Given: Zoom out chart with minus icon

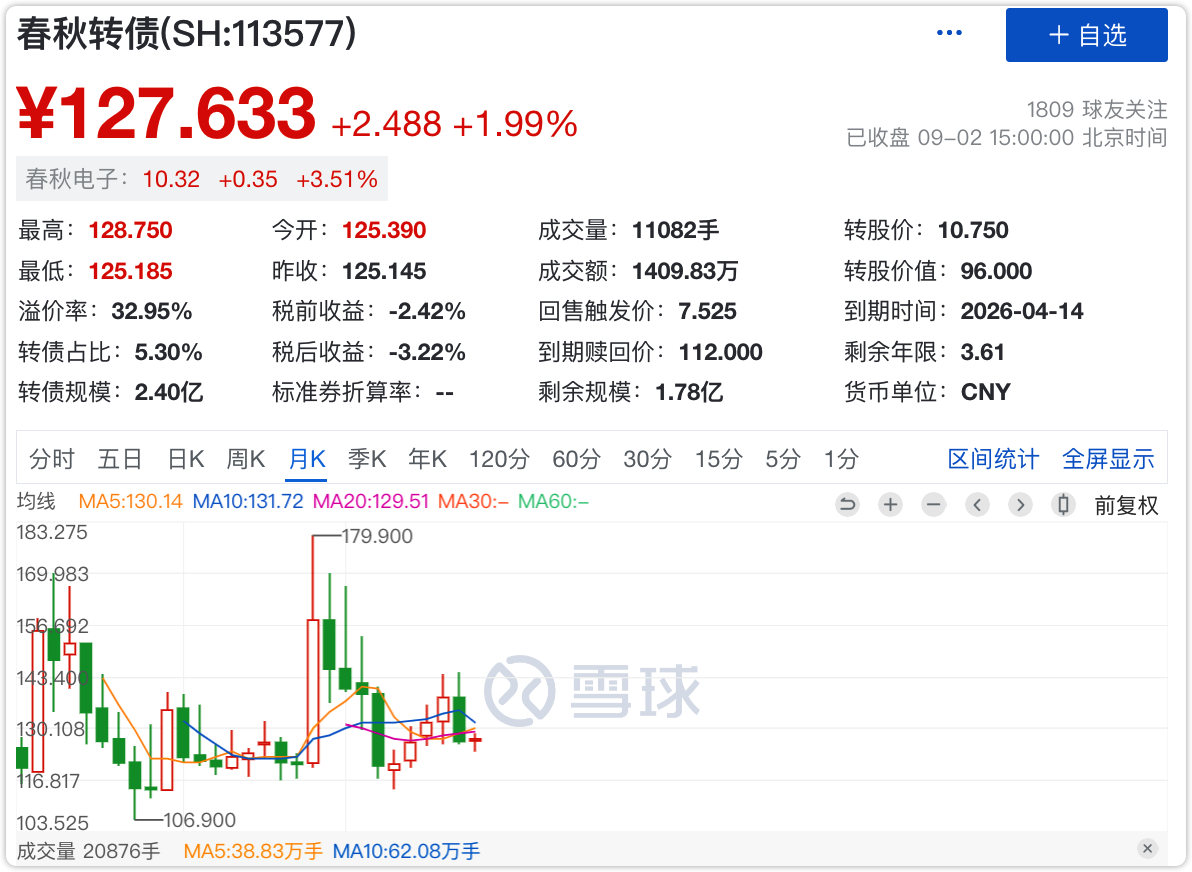Looking at the screenshot, I should [x=934, y=504].
